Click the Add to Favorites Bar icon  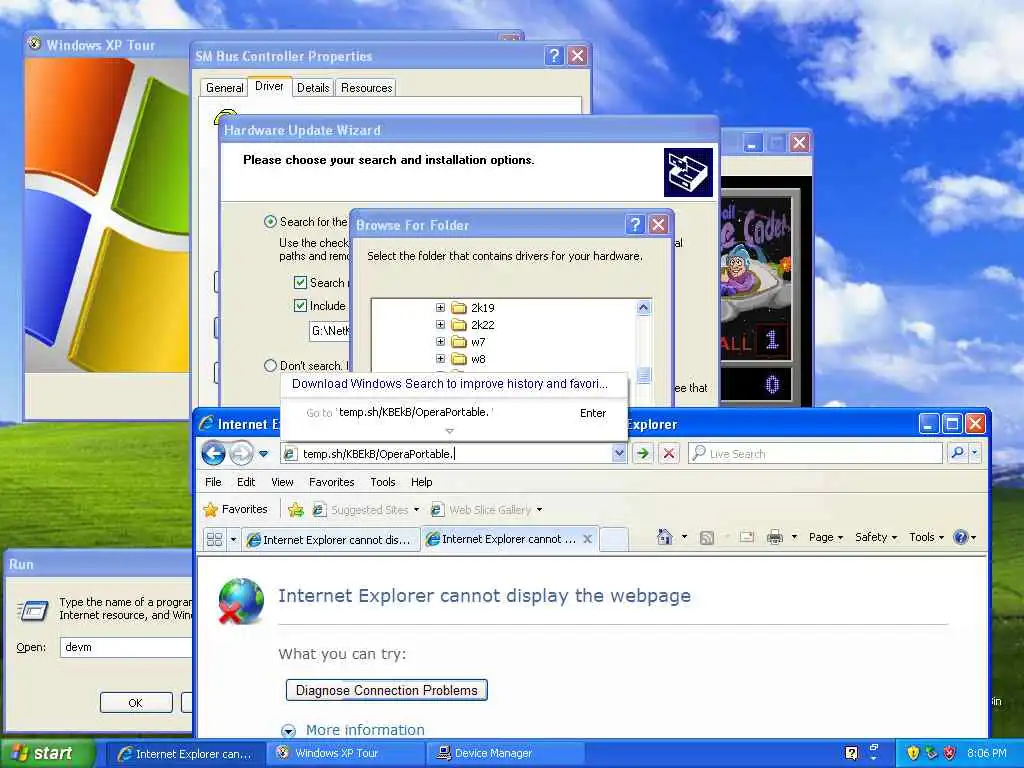296,509
